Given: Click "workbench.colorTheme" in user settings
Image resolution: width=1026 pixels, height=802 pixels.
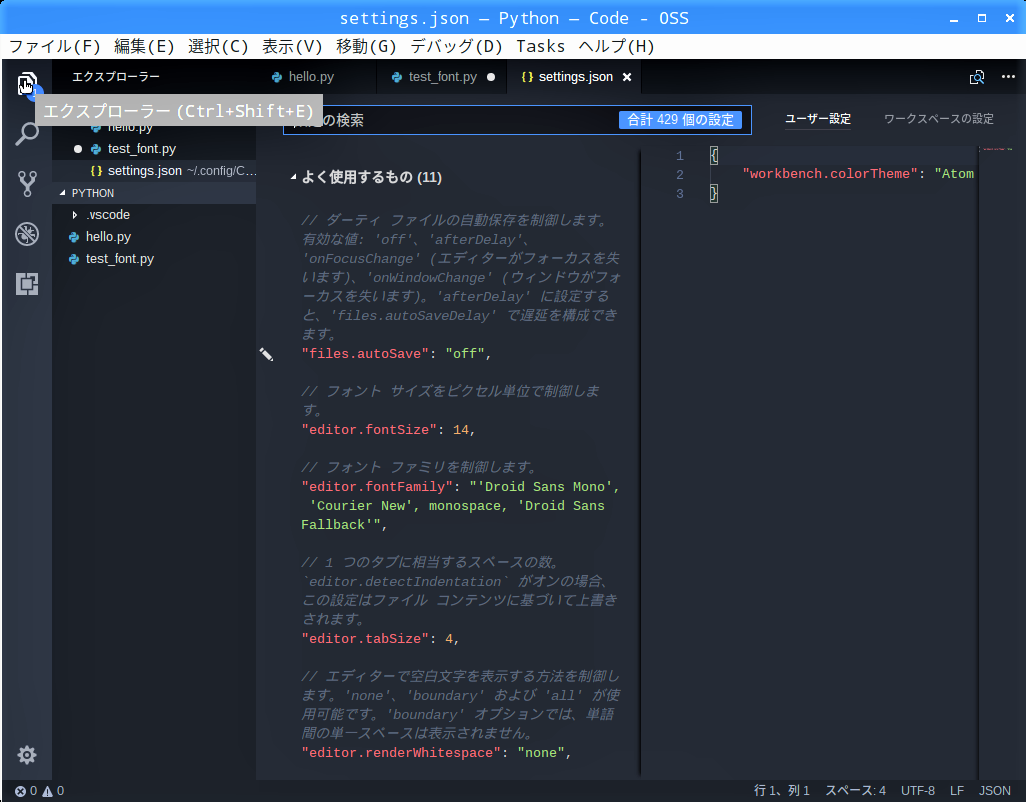Looking at the screenshot, I should 830,174.
